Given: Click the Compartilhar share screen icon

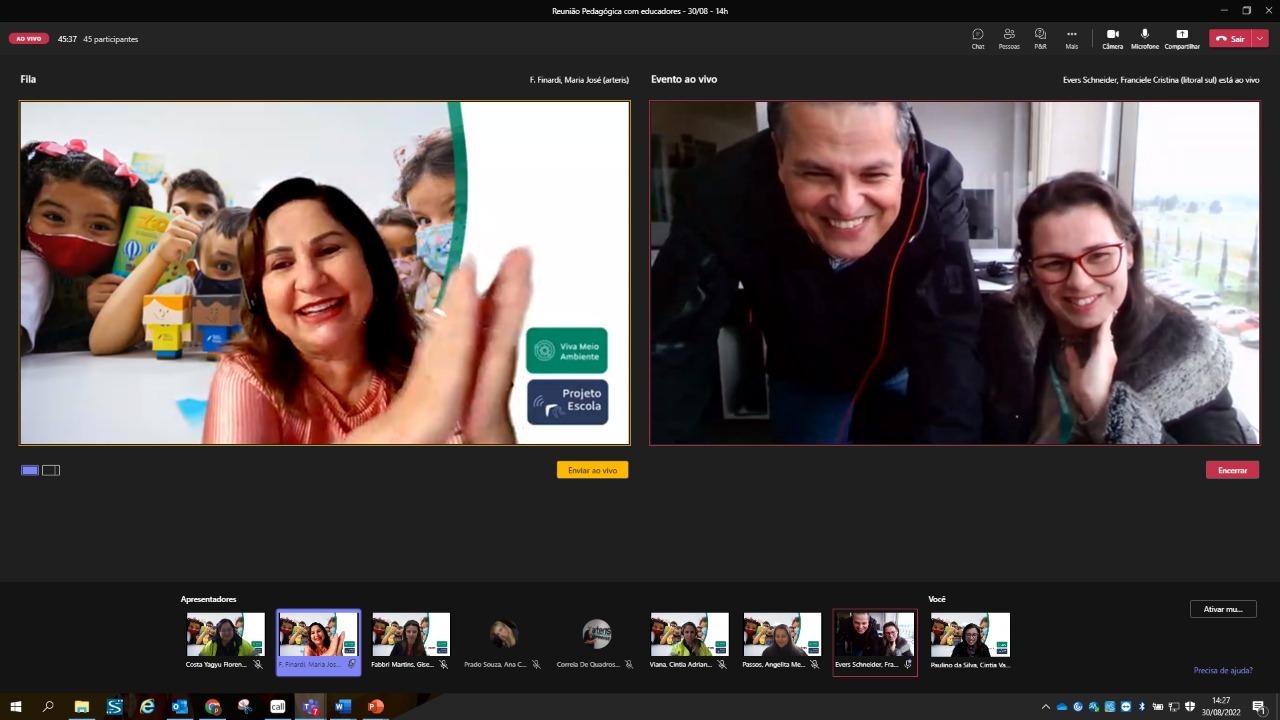Looking at the screenshot, I should click(1182, 38).
